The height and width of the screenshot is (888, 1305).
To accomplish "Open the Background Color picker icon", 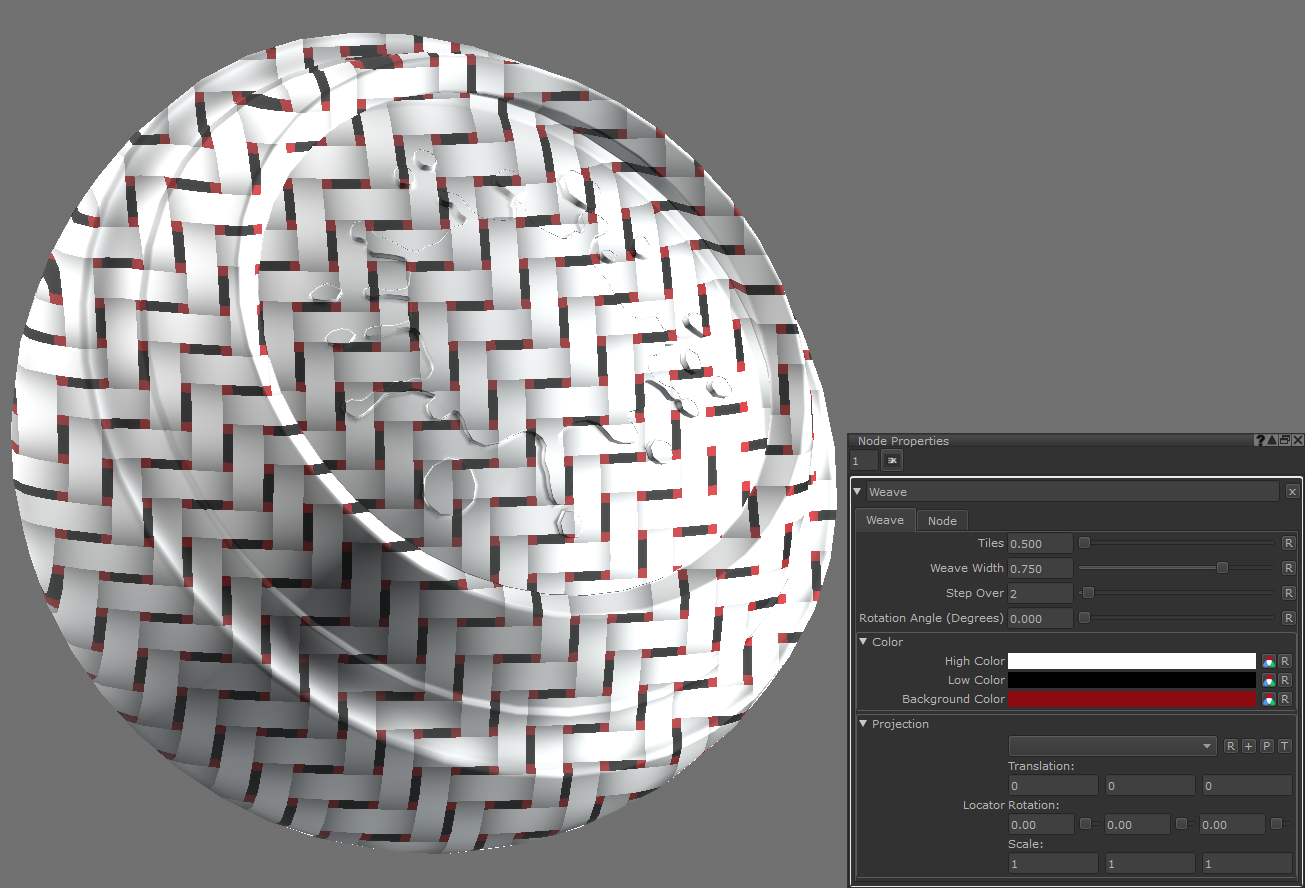I will (x=1268, y=699).
